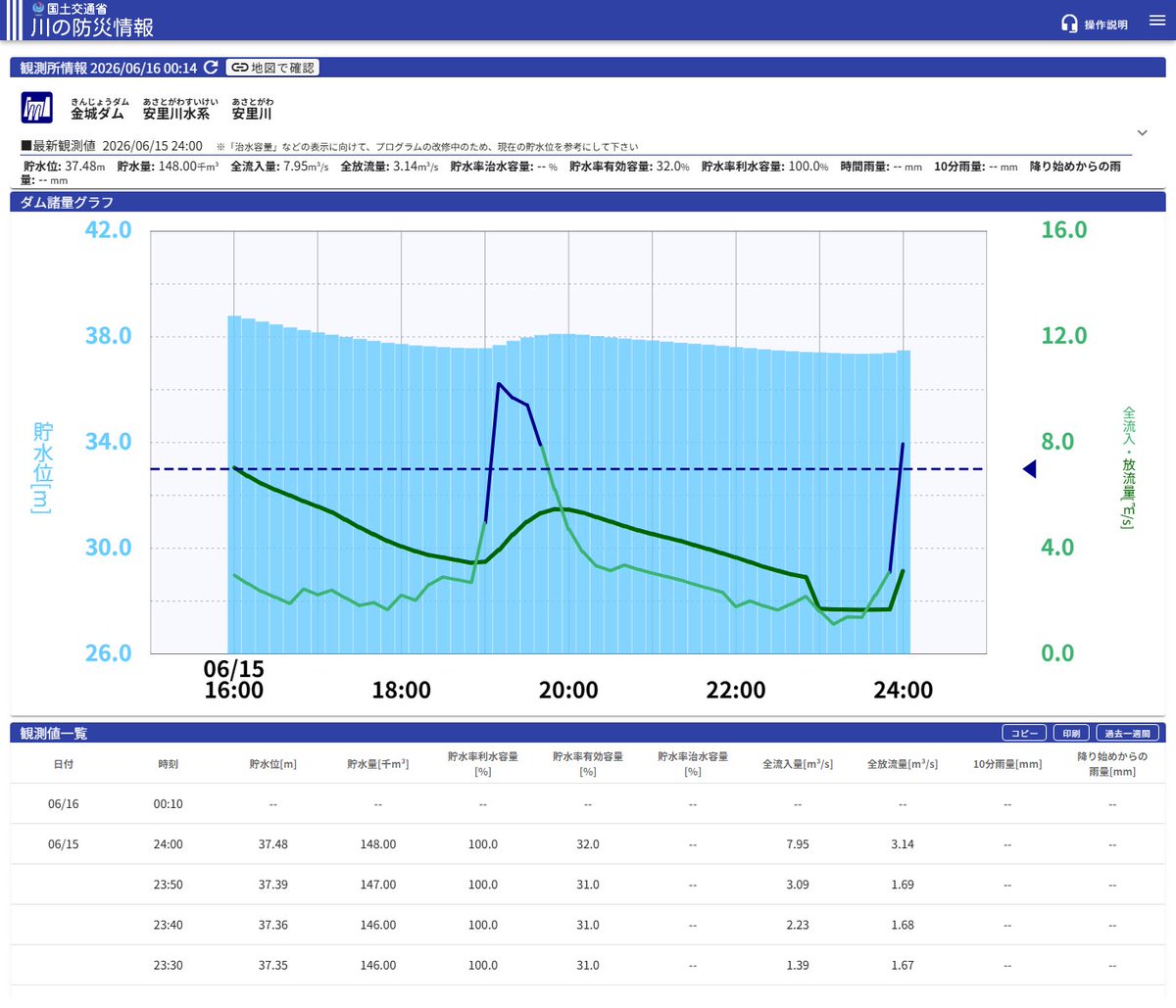The image size is (1176, 1008).
Task: Collapse the station info chevron
Action: 1142,132
